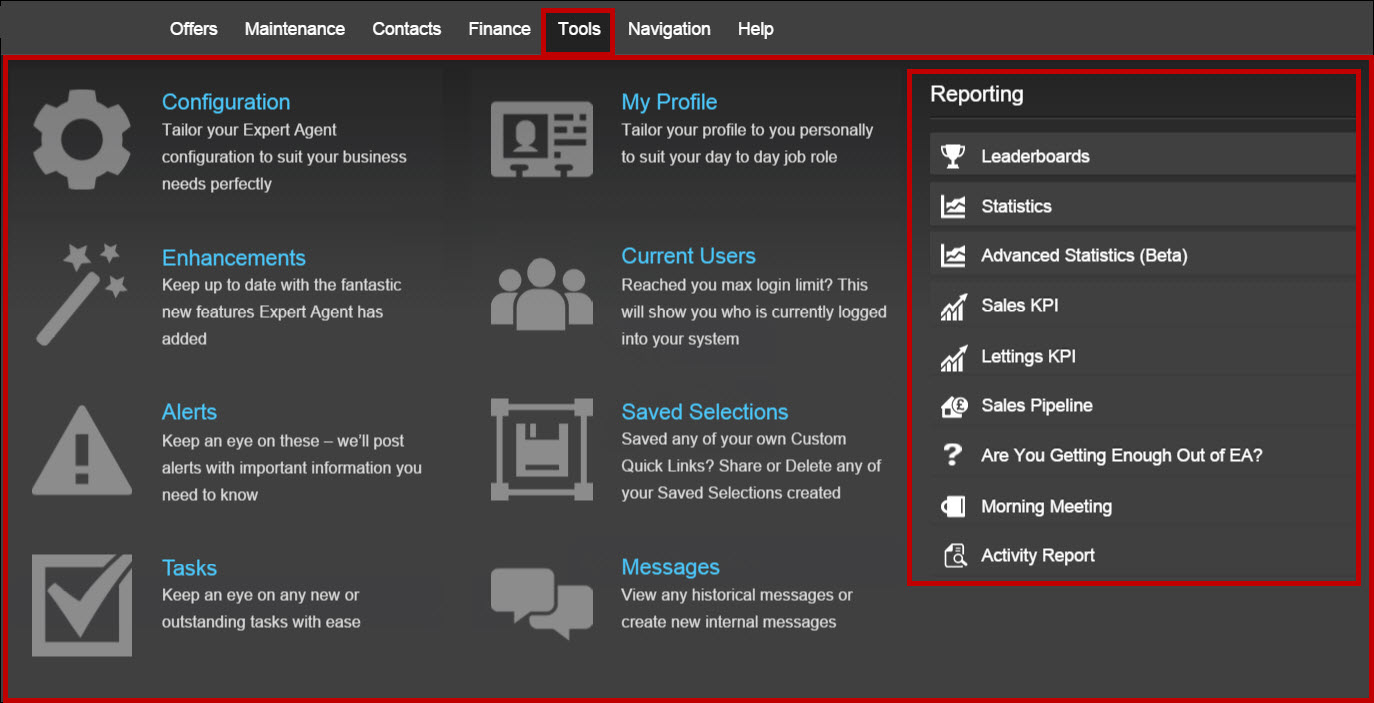Click the Reporting panel heading
This screenshot has width=1374, height=703.
pos(977,94)
